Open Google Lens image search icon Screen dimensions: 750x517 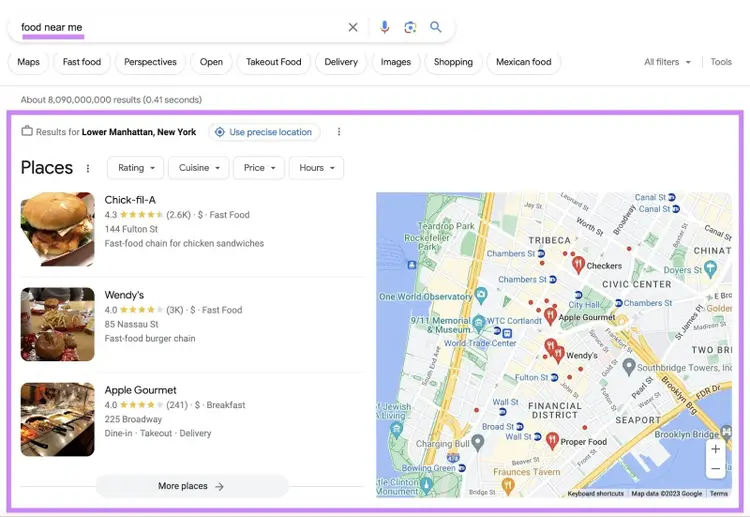coord(410,27)
